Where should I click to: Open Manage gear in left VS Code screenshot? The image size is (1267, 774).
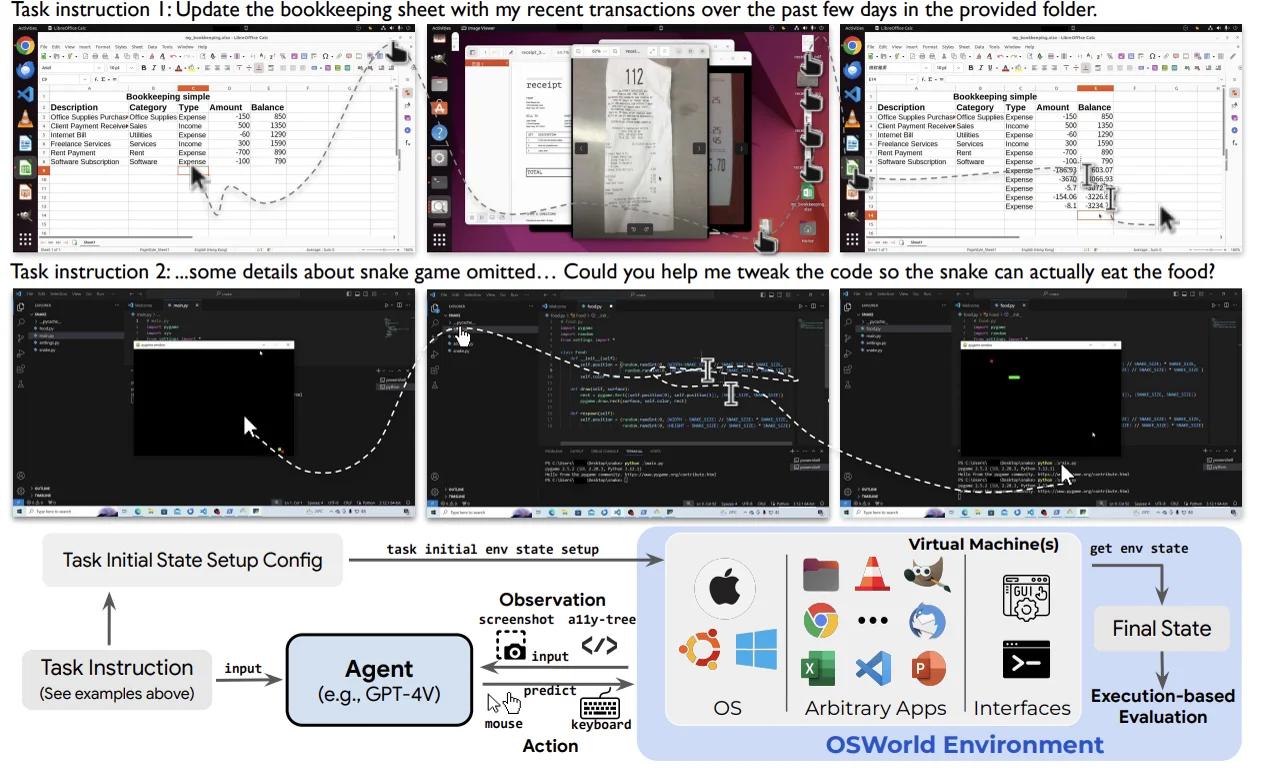coord(21,491)
